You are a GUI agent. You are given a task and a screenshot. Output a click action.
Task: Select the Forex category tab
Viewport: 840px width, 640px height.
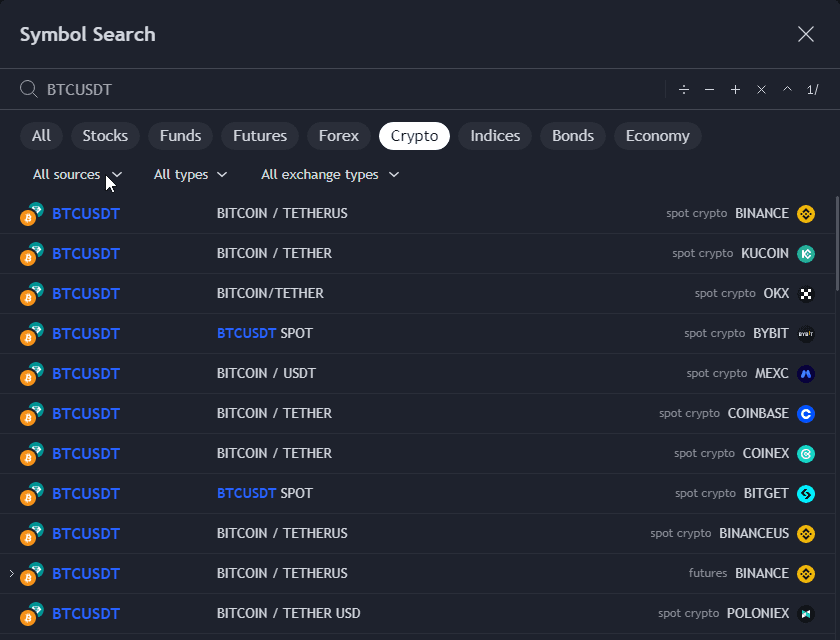[339, 136]
